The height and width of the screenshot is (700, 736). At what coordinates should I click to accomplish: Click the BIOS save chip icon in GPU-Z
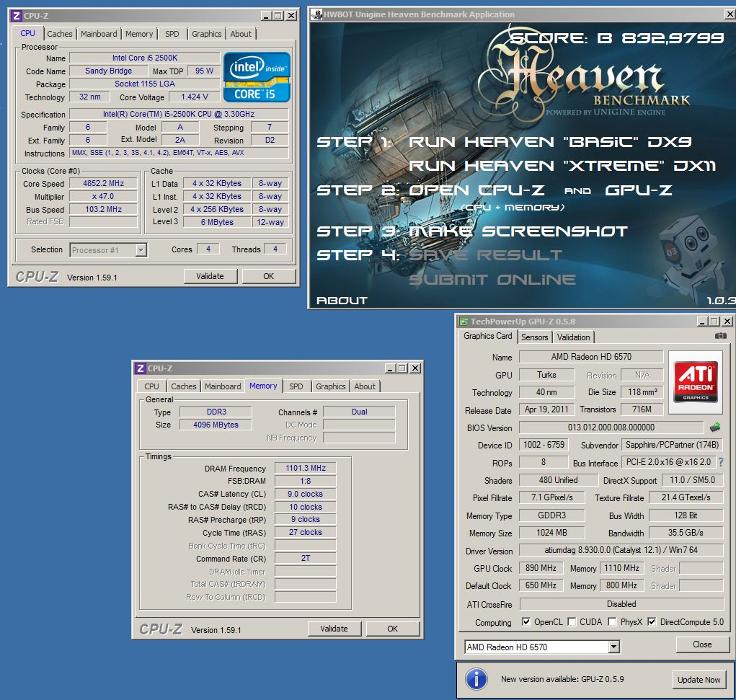715,427
